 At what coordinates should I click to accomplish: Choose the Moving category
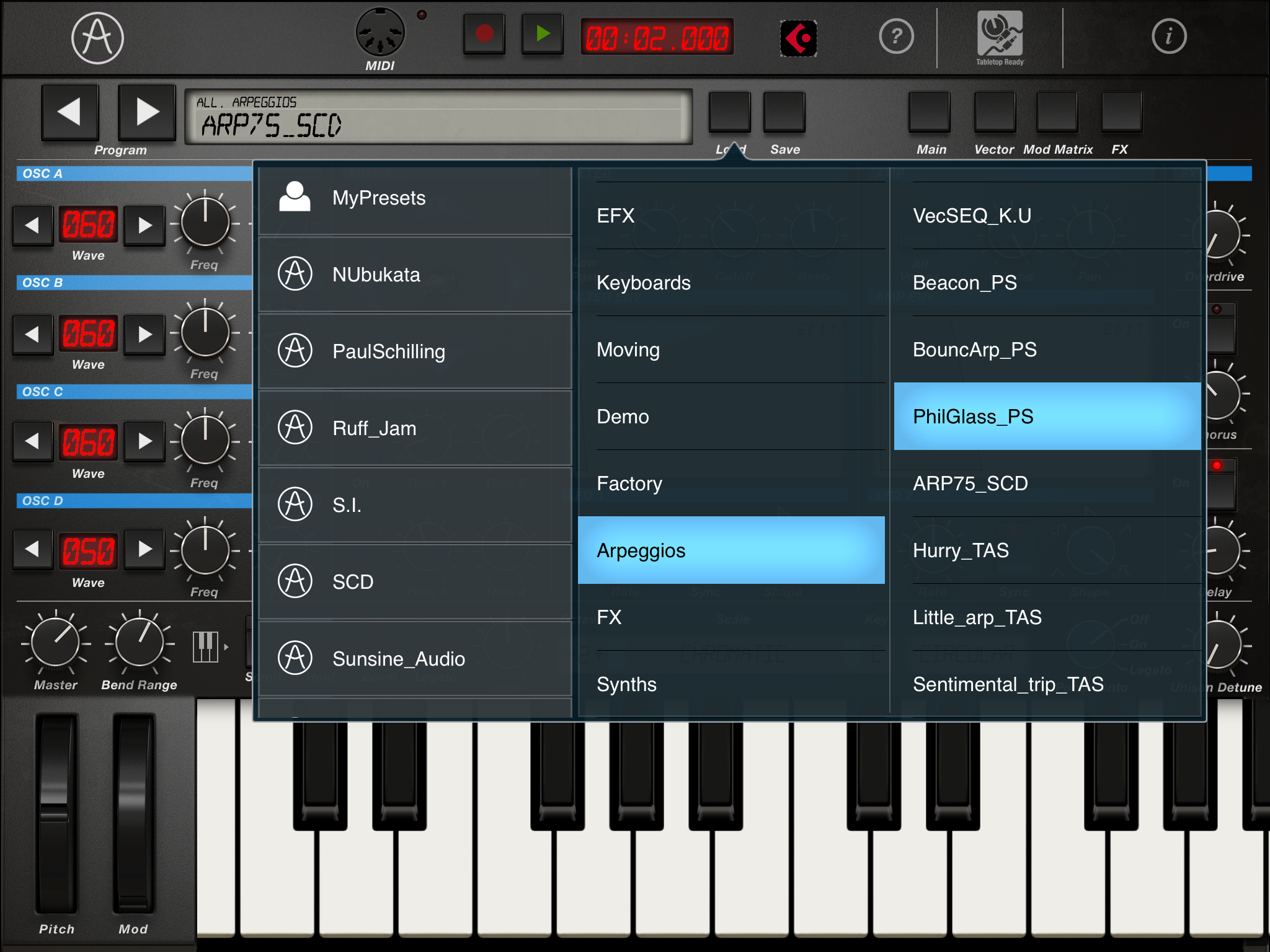(732, 350)
